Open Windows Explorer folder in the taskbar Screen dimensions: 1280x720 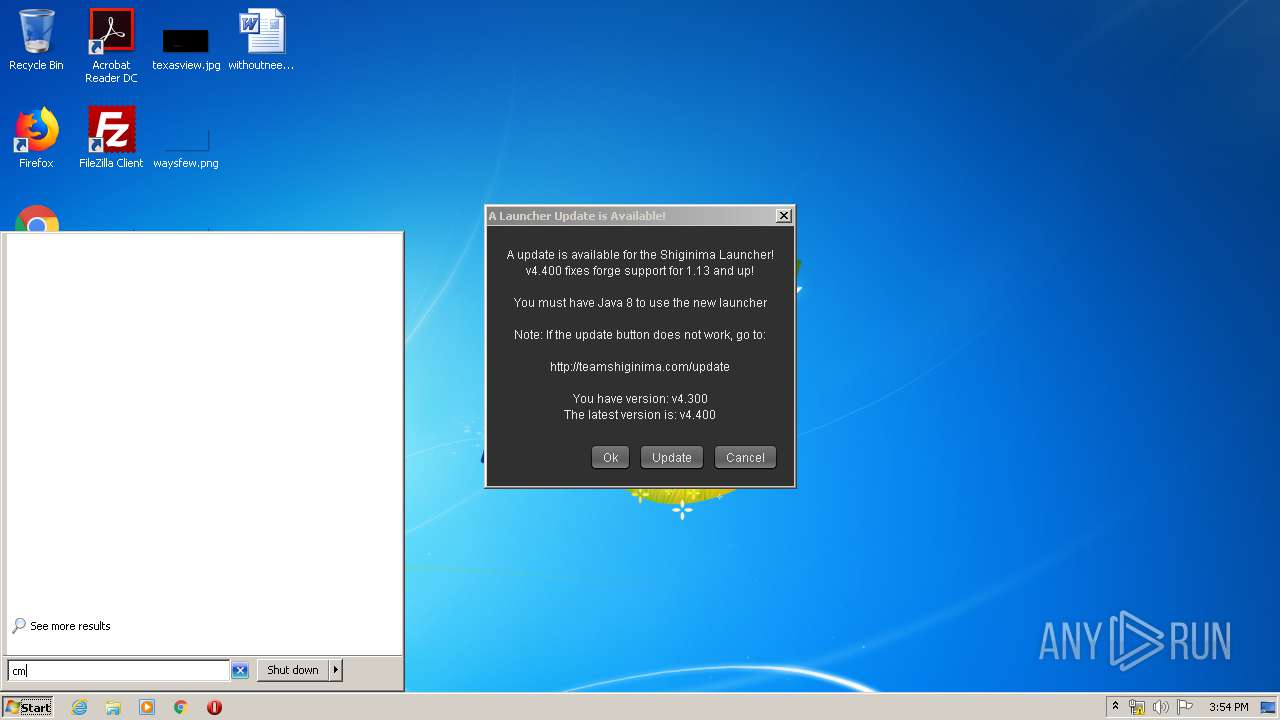[113, 707]
